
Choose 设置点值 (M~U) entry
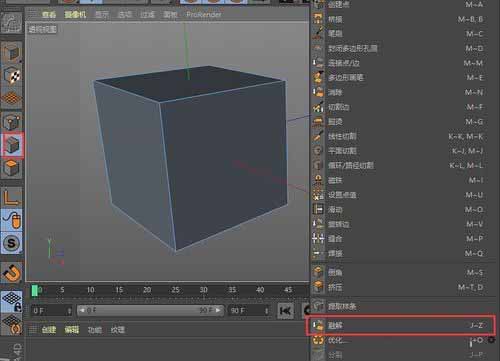[404, 195]
